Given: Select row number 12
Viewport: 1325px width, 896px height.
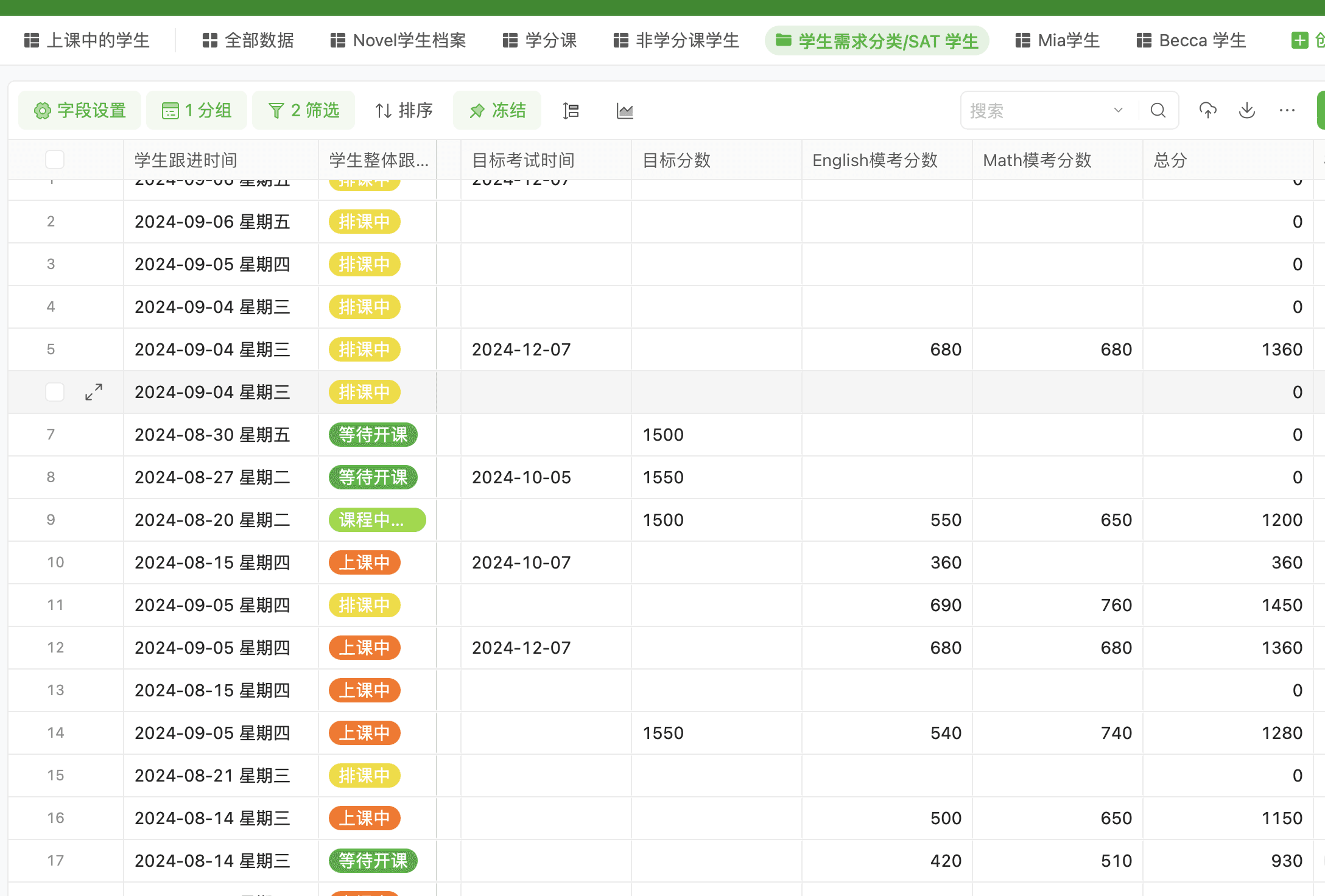Looking at the screenshot, I should 55,648.
